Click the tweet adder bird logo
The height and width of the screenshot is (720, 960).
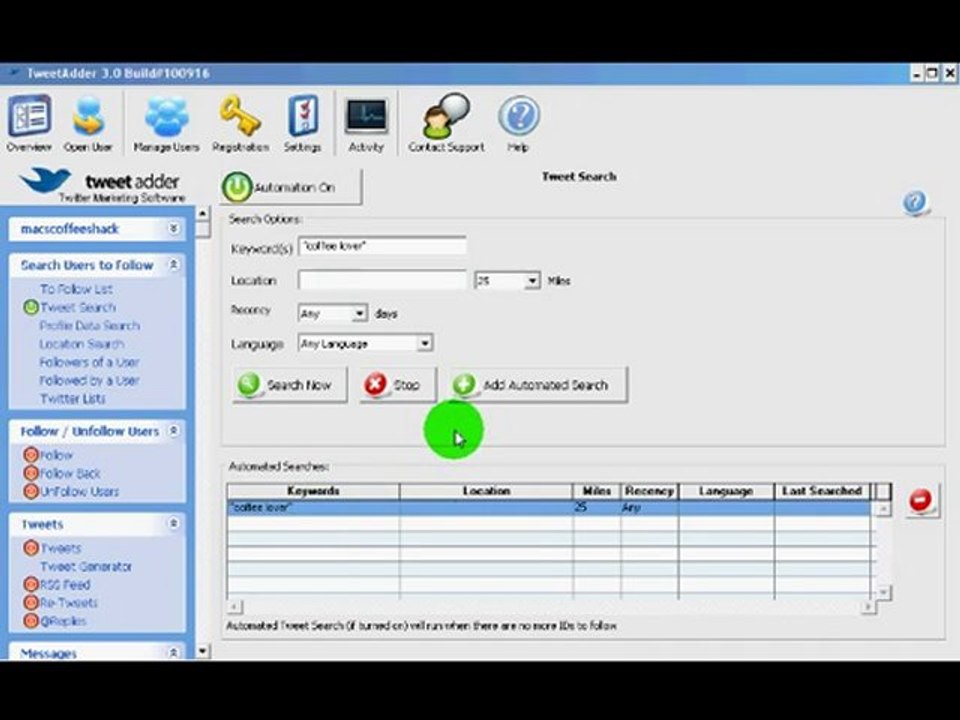click(45, 181)
